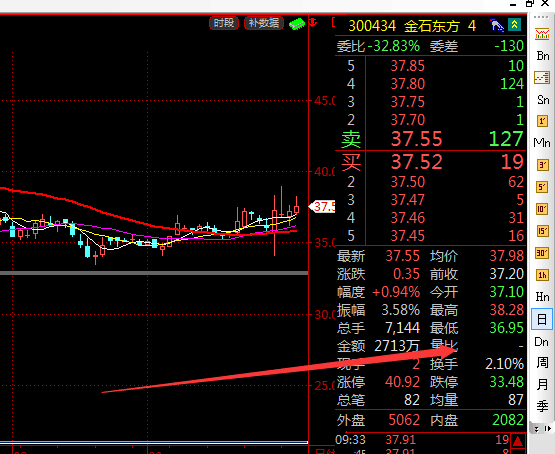This screenshot has width=555, height=454.
Task: Switch to the 1-minute K-line period
Action: tap(542, 121)
